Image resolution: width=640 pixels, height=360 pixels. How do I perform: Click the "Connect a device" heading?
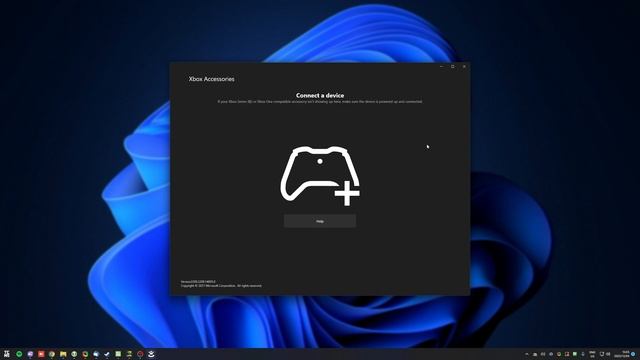coord(320,95)
